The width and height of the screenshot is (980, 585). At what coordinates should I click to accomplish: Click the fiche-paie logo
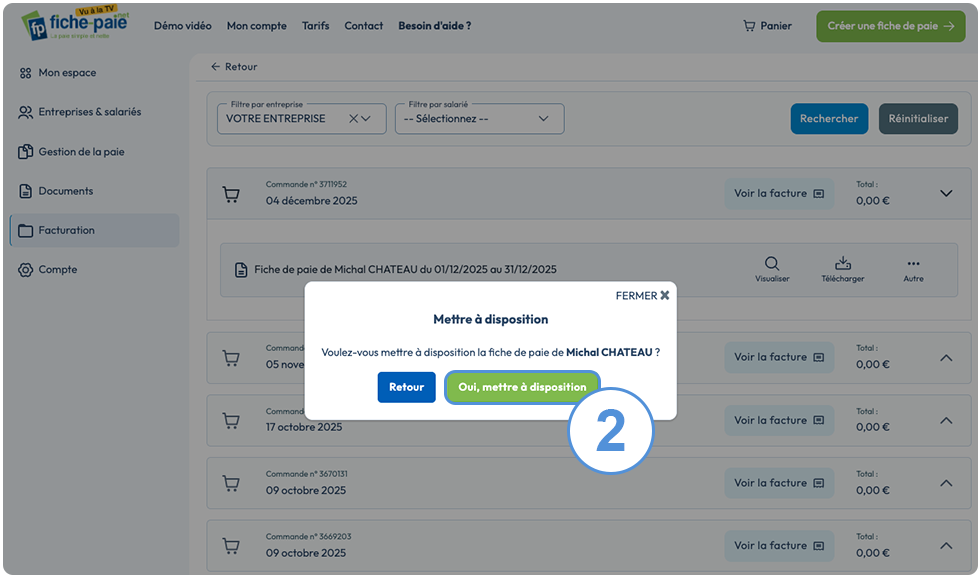coord(76,24)
